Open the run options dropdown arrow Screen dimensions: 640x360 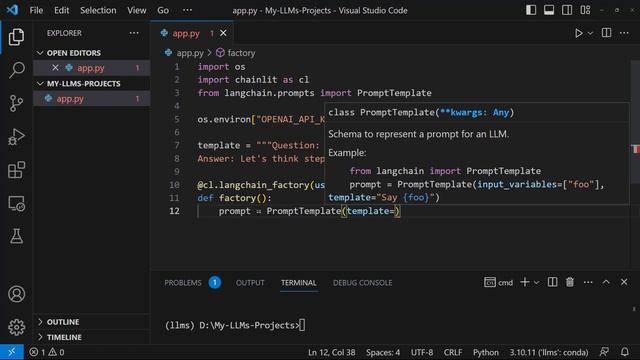[590, 33]
